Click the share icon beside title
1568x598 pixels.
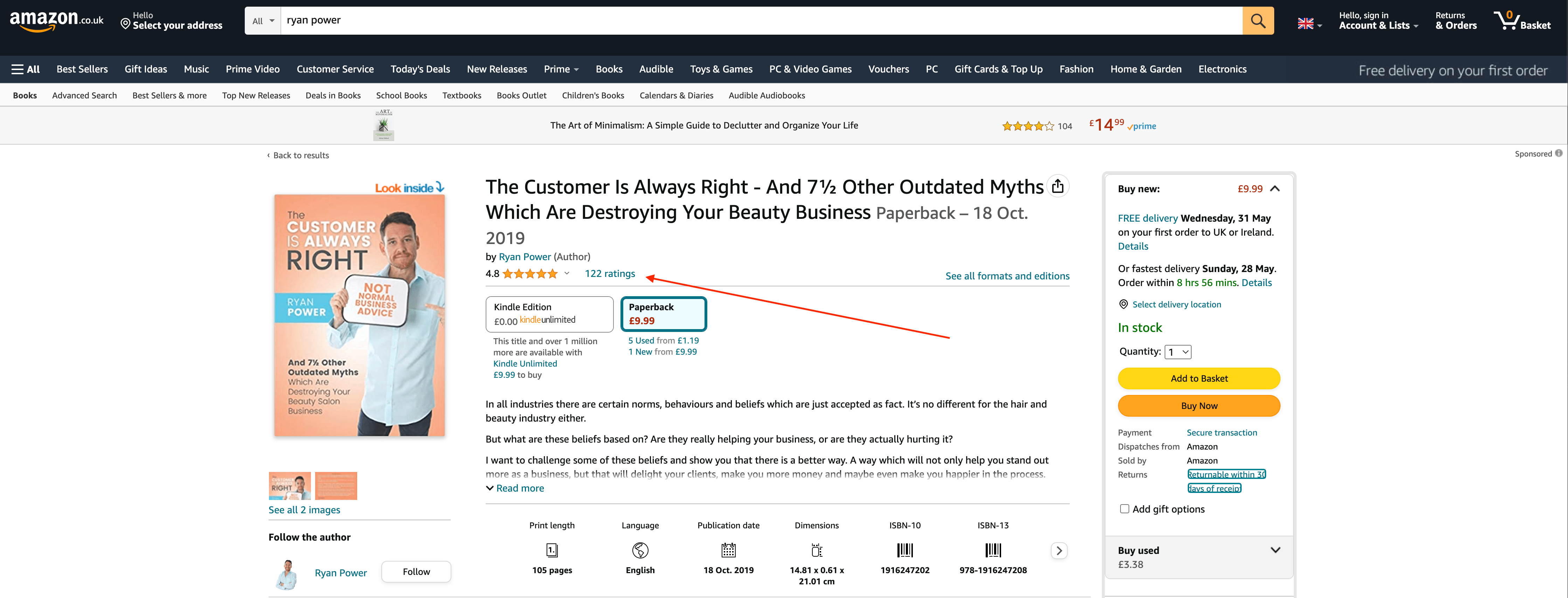(1058, 186)
